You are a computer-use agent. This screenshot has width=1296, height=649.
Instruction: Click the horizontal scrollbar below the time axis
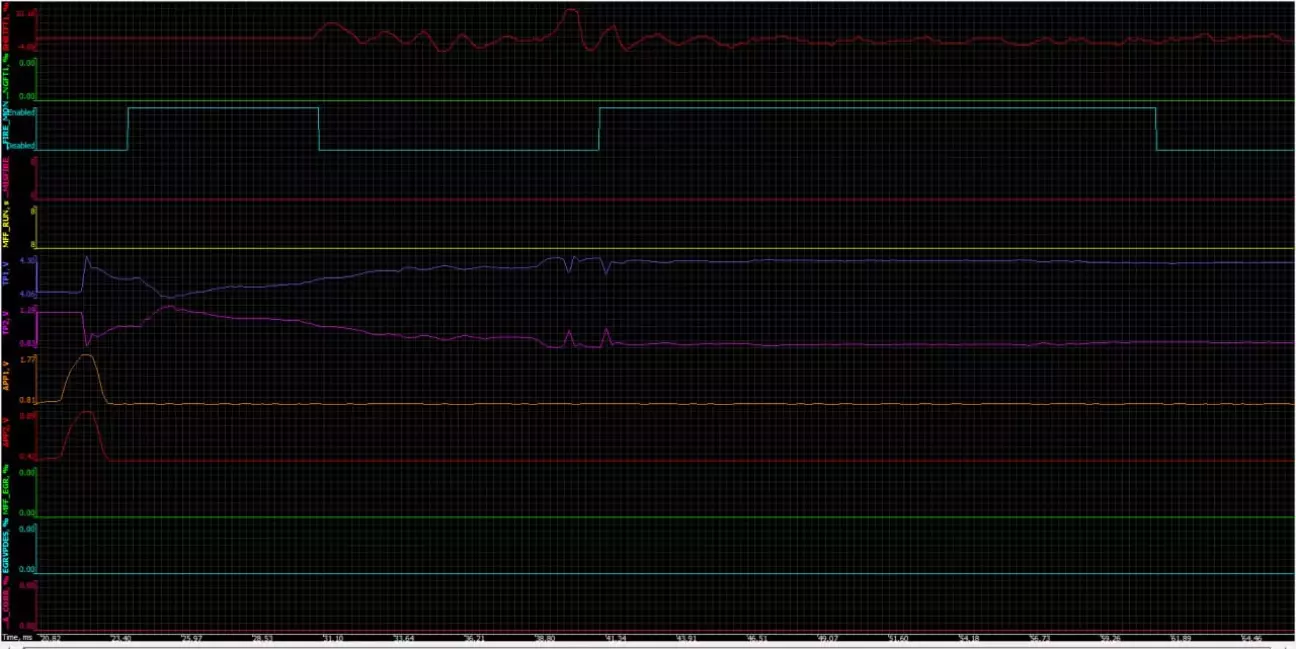(x=648, y=645)
